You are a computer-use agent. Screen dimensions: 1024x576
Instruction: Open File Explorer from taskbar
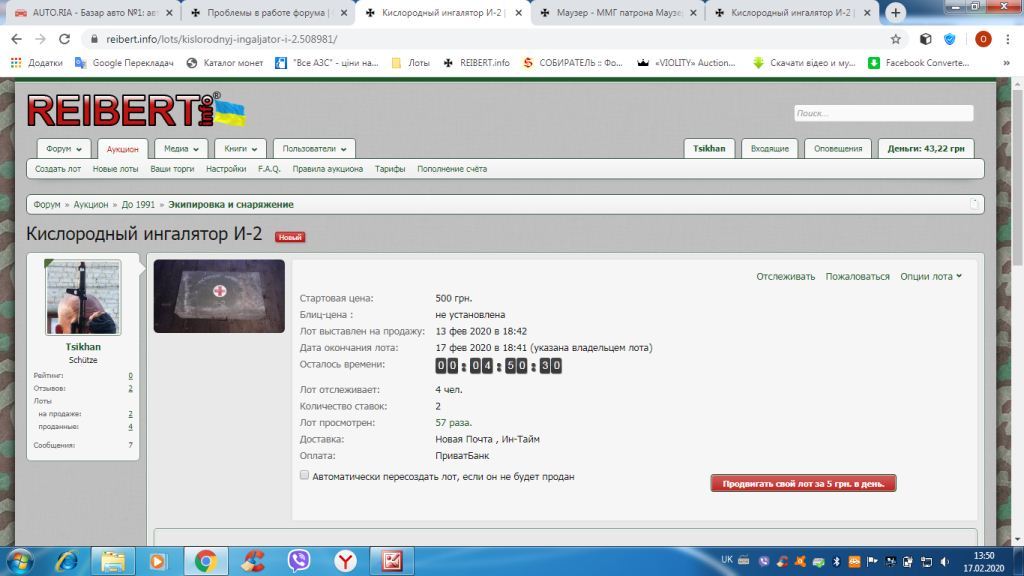pos(112,561)
